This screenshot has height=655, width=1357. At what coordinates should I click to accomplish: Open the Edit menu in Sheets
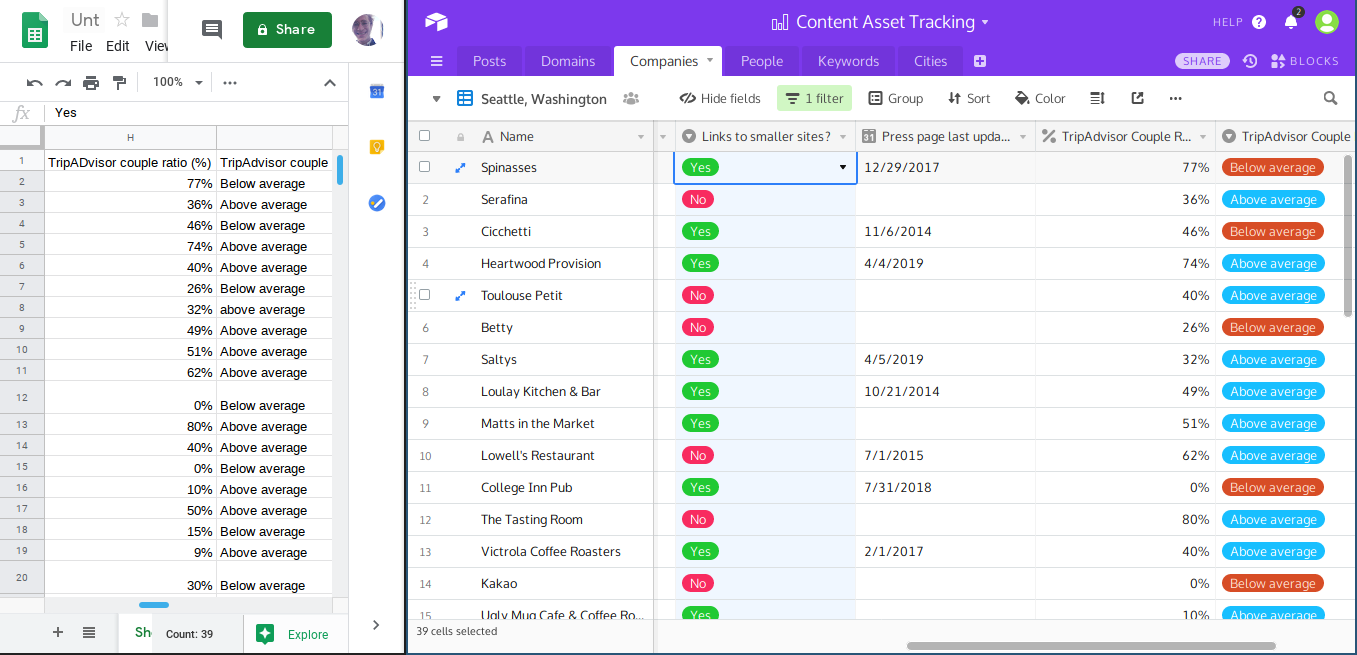(x=118, y=46)
